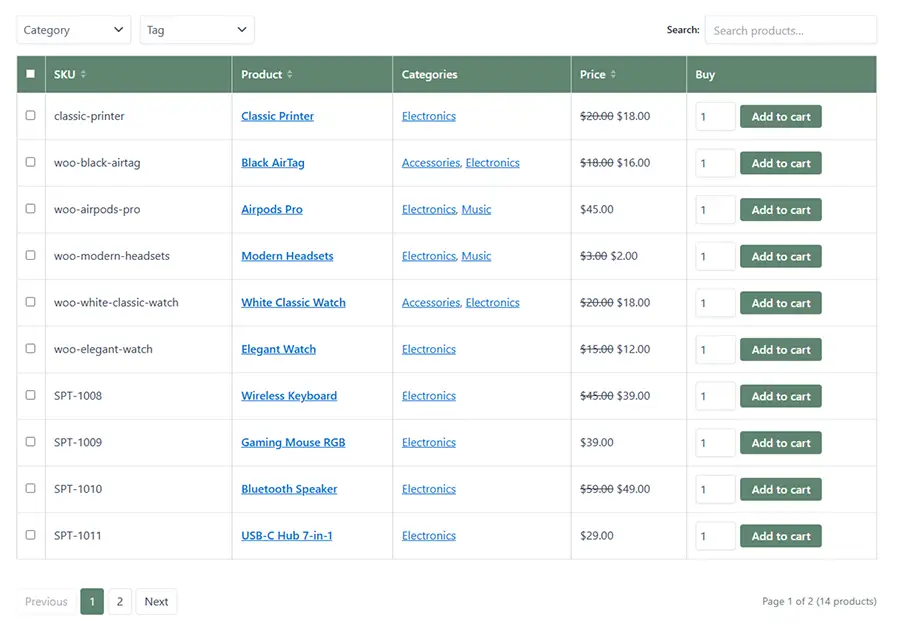Check the SPT-1009 row checkbox
This screenshot has width=900, height=630.
pos(30,441)
